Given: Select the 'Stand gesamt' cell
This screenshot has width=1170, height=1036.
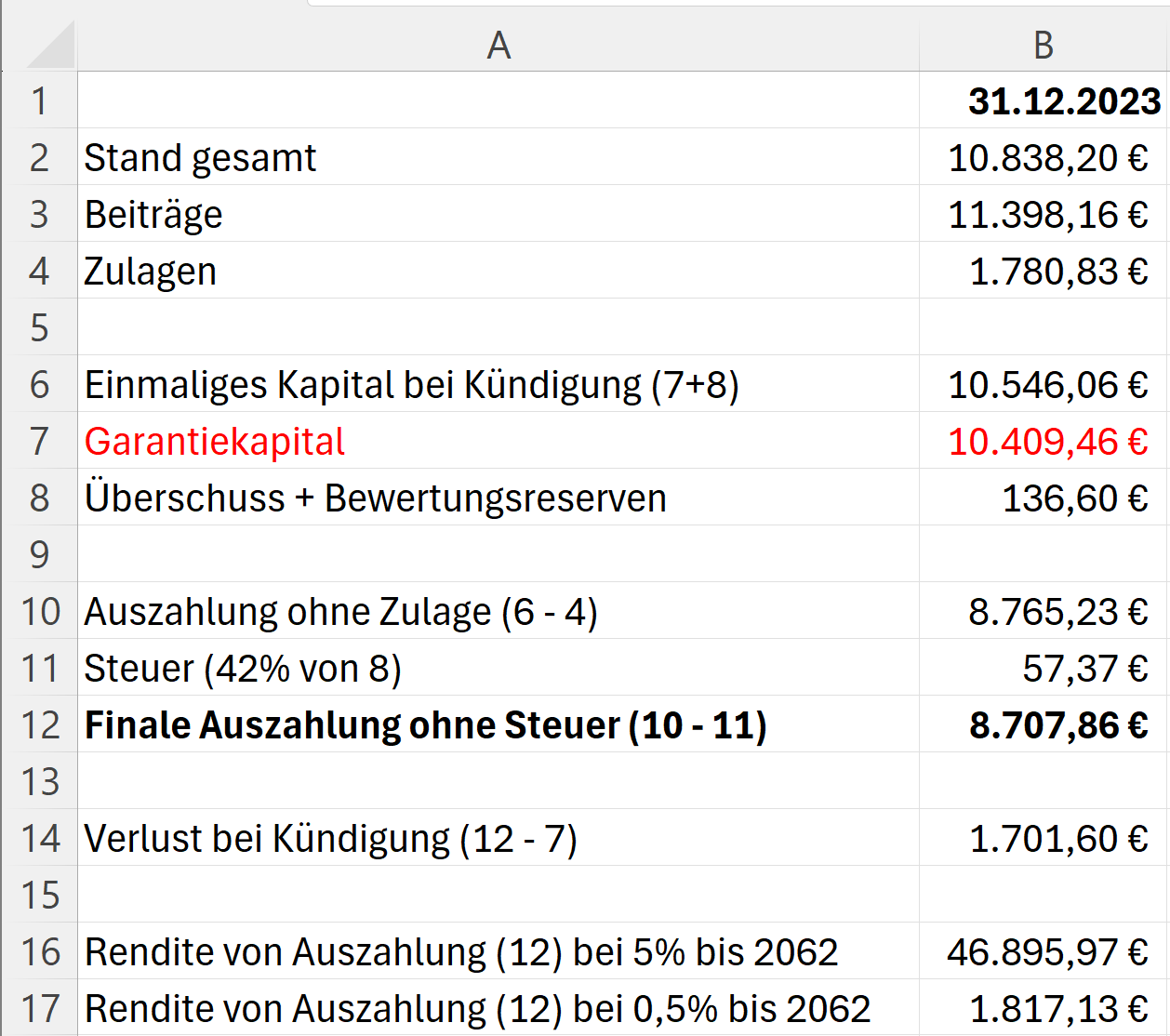Looking at the screenshot, I should coord(201,158).
